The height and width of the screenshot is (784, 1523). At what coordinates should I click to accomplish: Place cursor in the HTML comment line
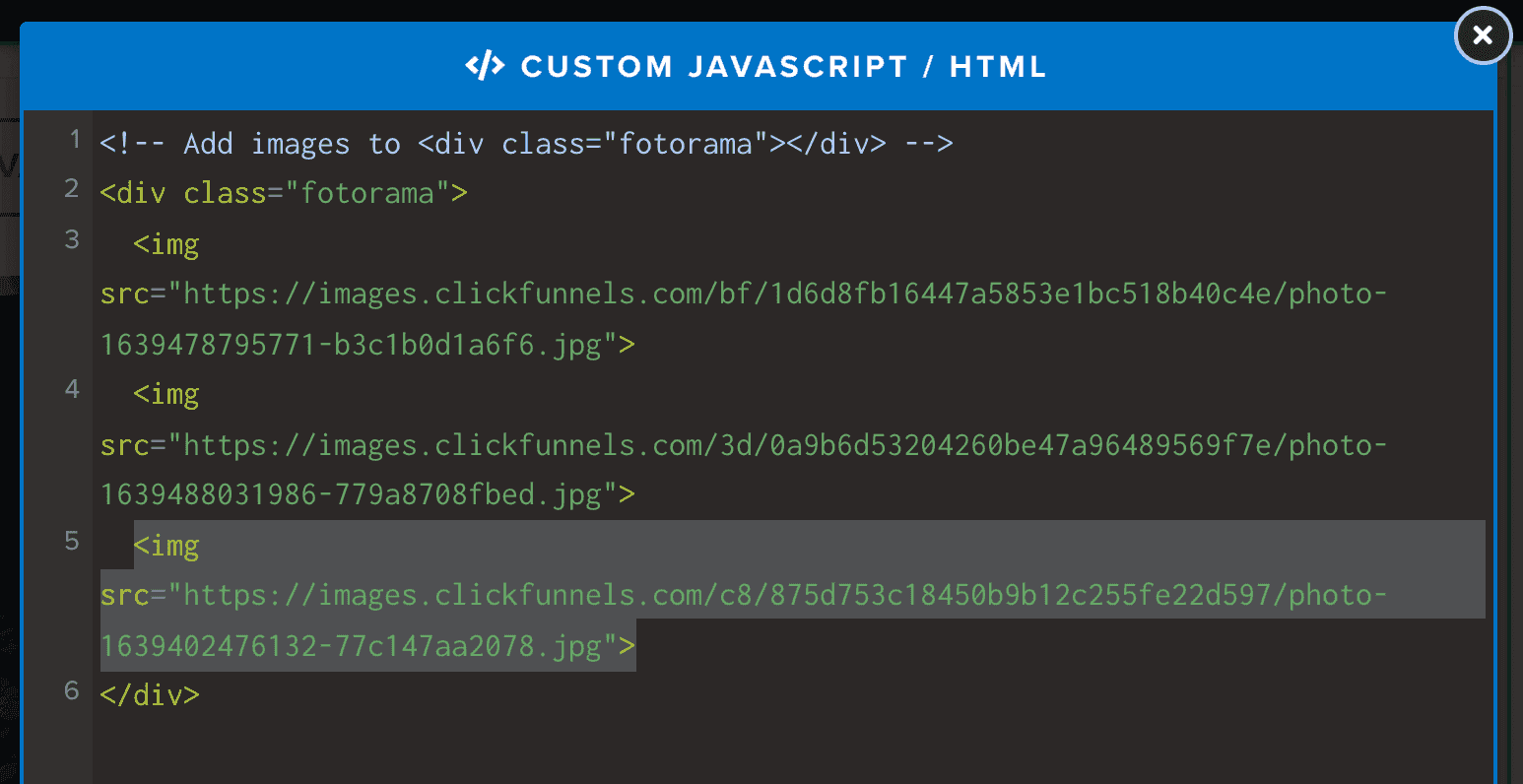pos(526,145)
